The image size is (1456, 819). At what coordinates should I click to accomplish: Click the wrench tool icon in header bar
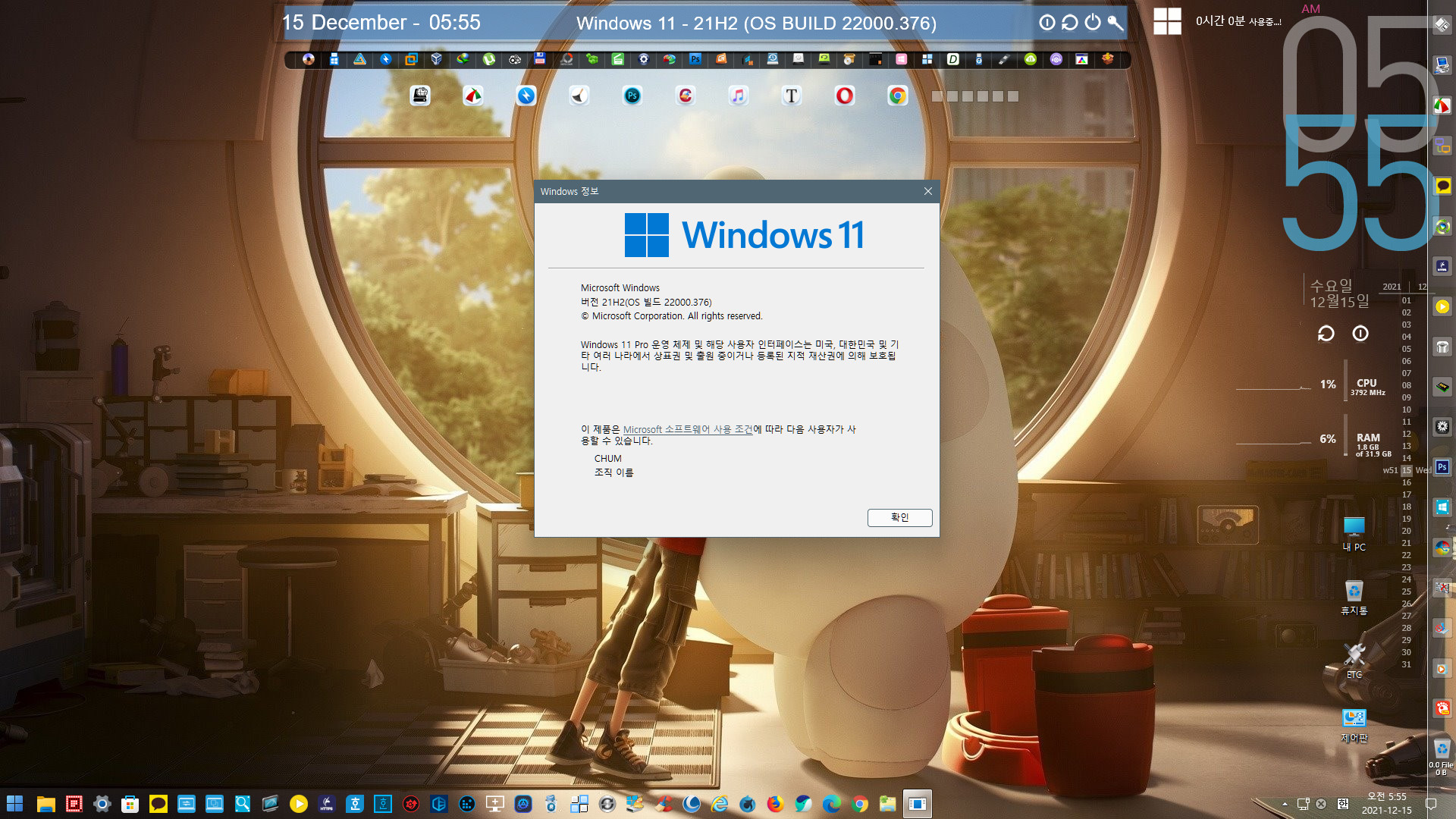coord(1115,23)
